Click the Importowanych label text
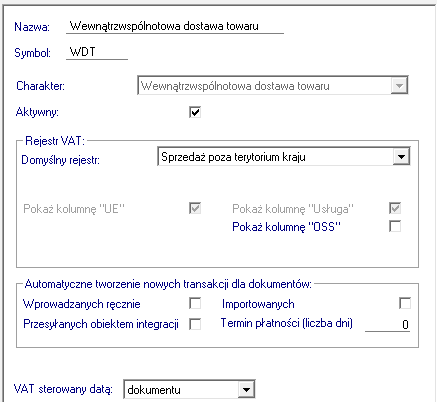Screen dimensions: 437x402 click(258, 304)
